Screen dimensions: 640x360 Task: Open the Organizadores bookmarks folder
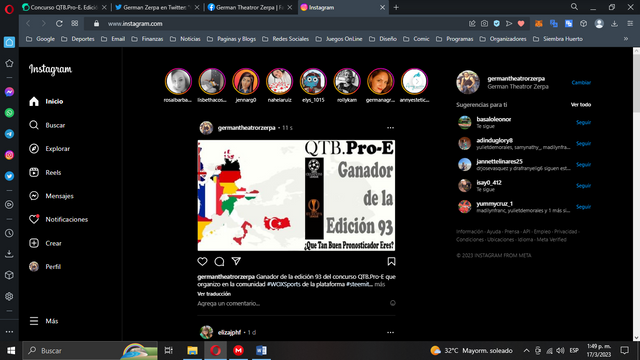tap(503, 39)
